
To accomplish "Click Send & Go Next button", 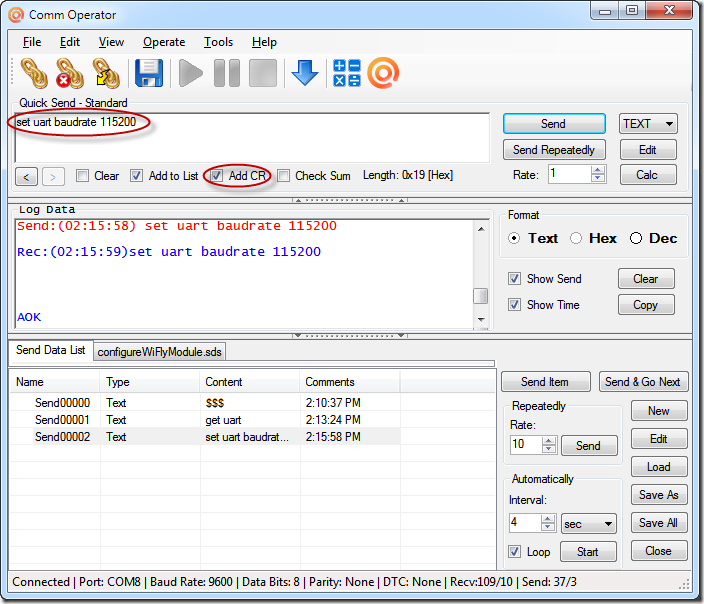I will pyautogui.click(x=643, y=382).
